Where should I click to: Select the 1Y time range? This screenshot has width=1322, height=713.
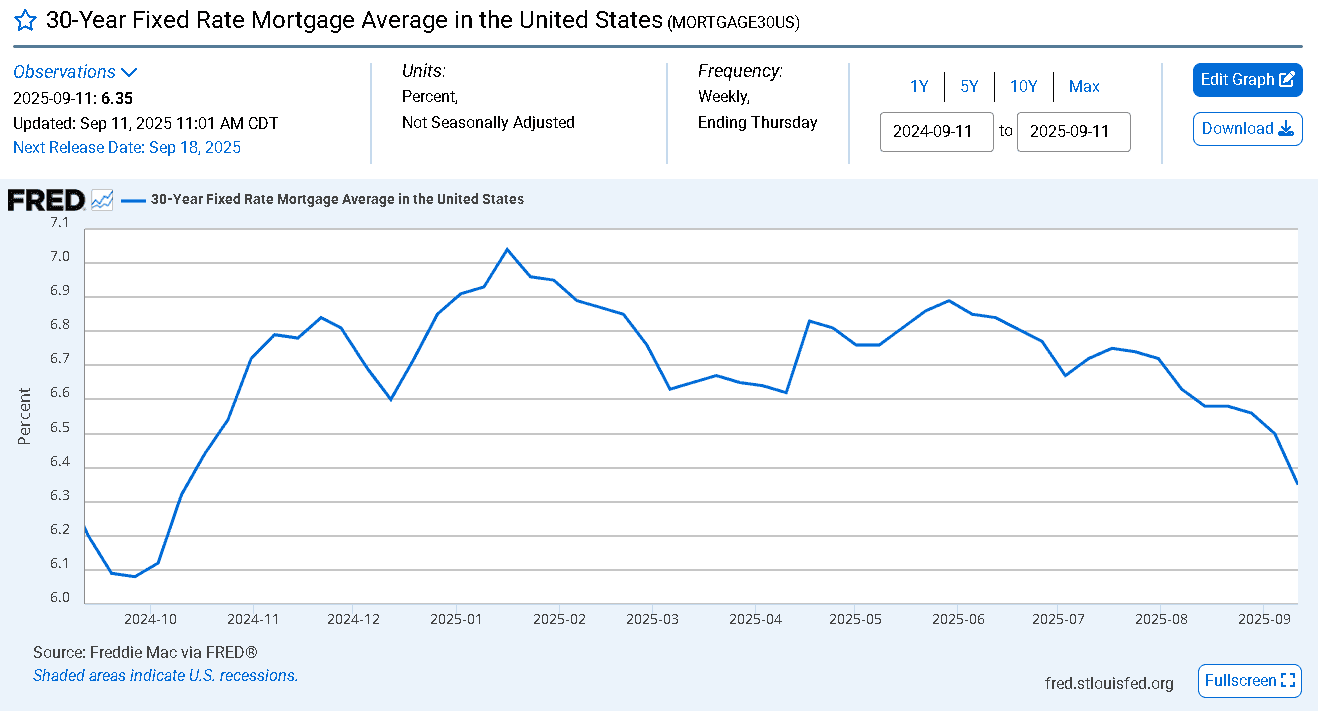pos(919,87)
